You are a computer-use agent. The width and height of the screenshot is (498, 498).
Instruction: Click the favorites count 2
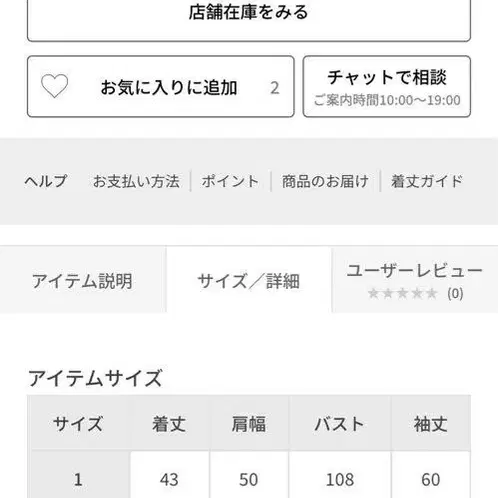[x=275, y=88]
